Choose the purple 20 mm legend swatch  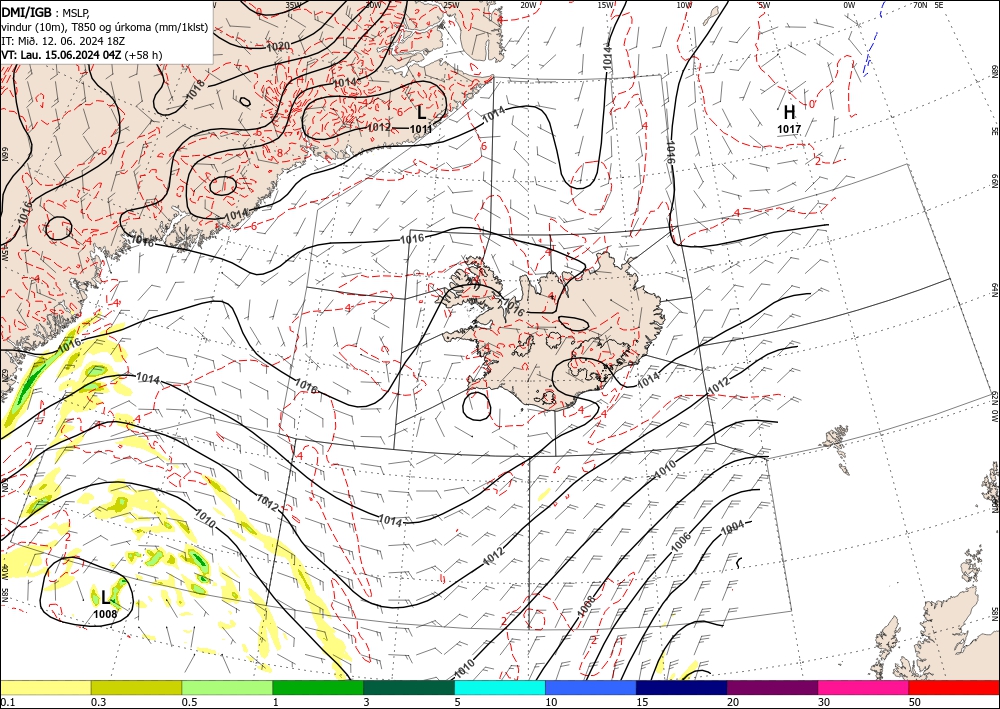coord(772,687)
